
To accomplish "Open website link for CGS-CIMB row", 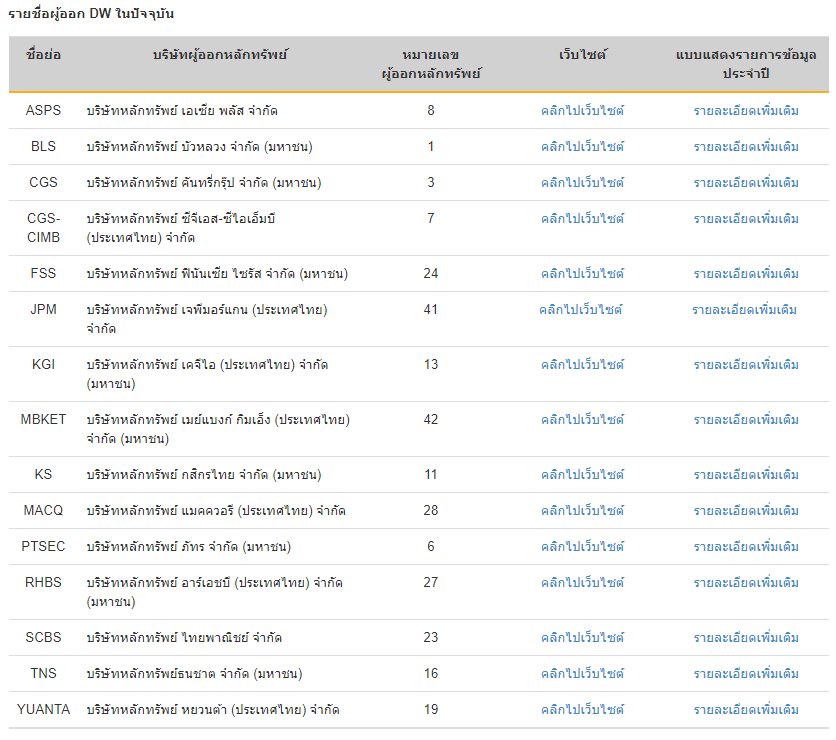I will pyautogui.click(x=582, y=219).
